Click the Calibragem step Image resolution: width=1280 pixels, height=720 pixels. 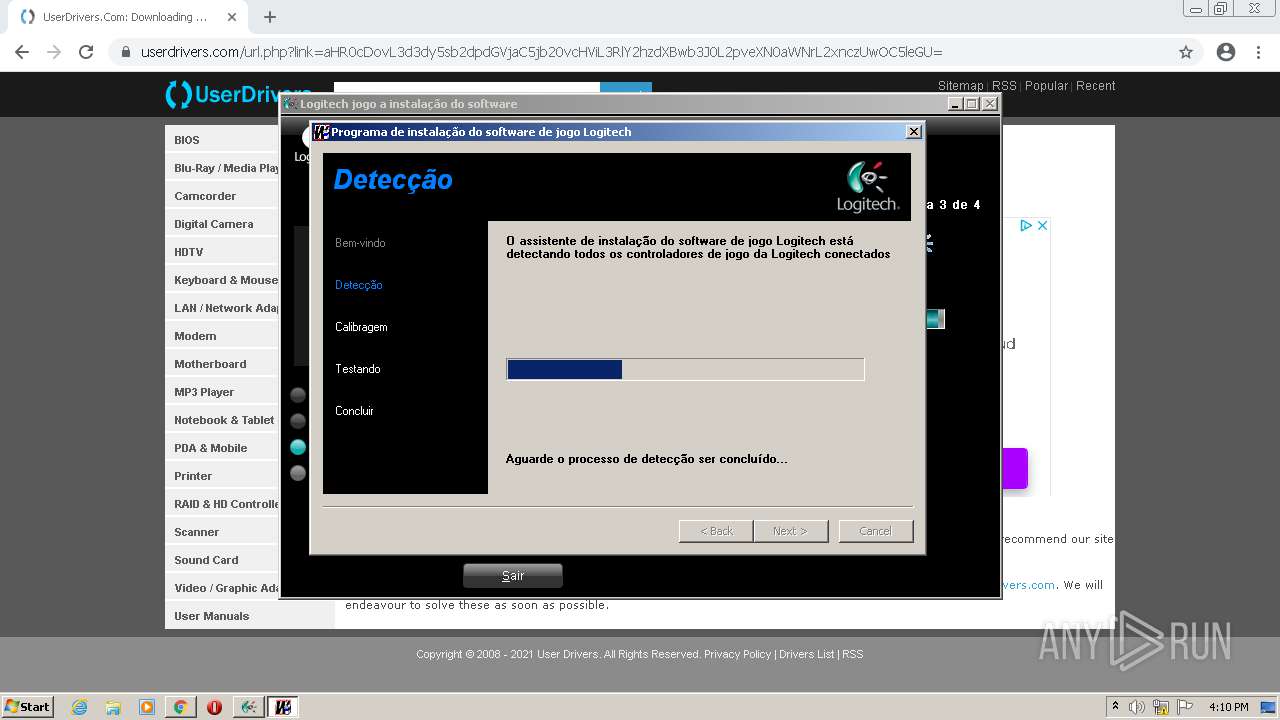coord(361,327)
